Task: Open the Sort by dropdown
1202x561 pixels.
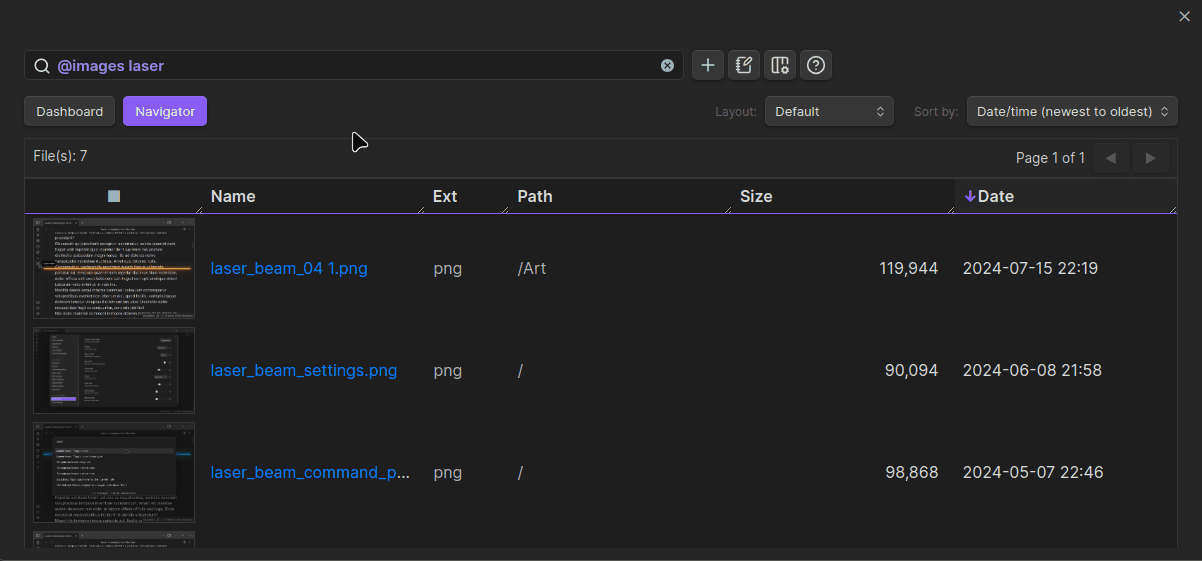Action: tap(1072, 112)
